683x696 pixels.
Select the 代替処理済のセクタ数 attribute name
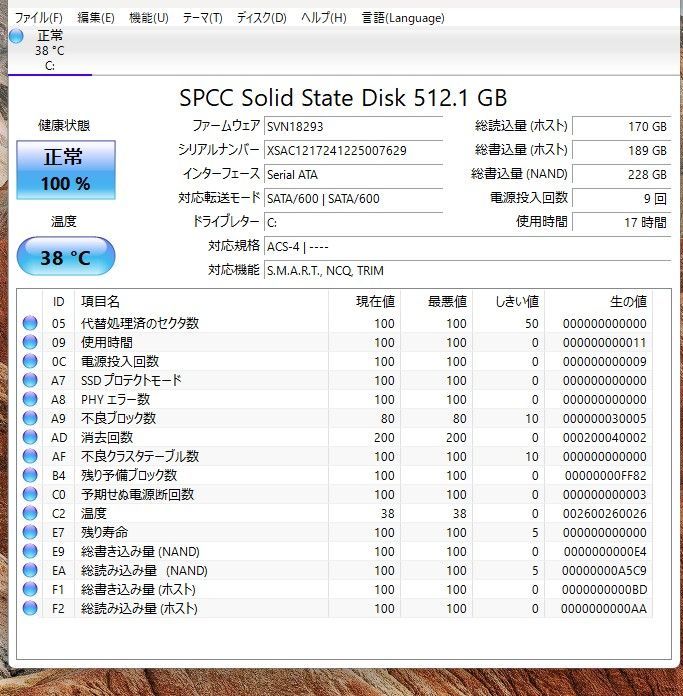[140, 323]
